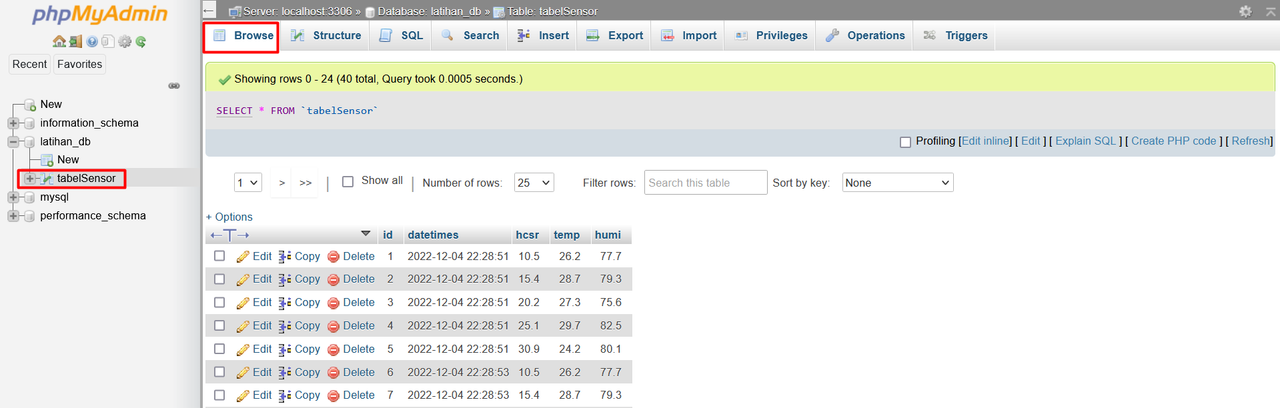
Task: Select checkbox for row id 7
Action: click(220, 395)
